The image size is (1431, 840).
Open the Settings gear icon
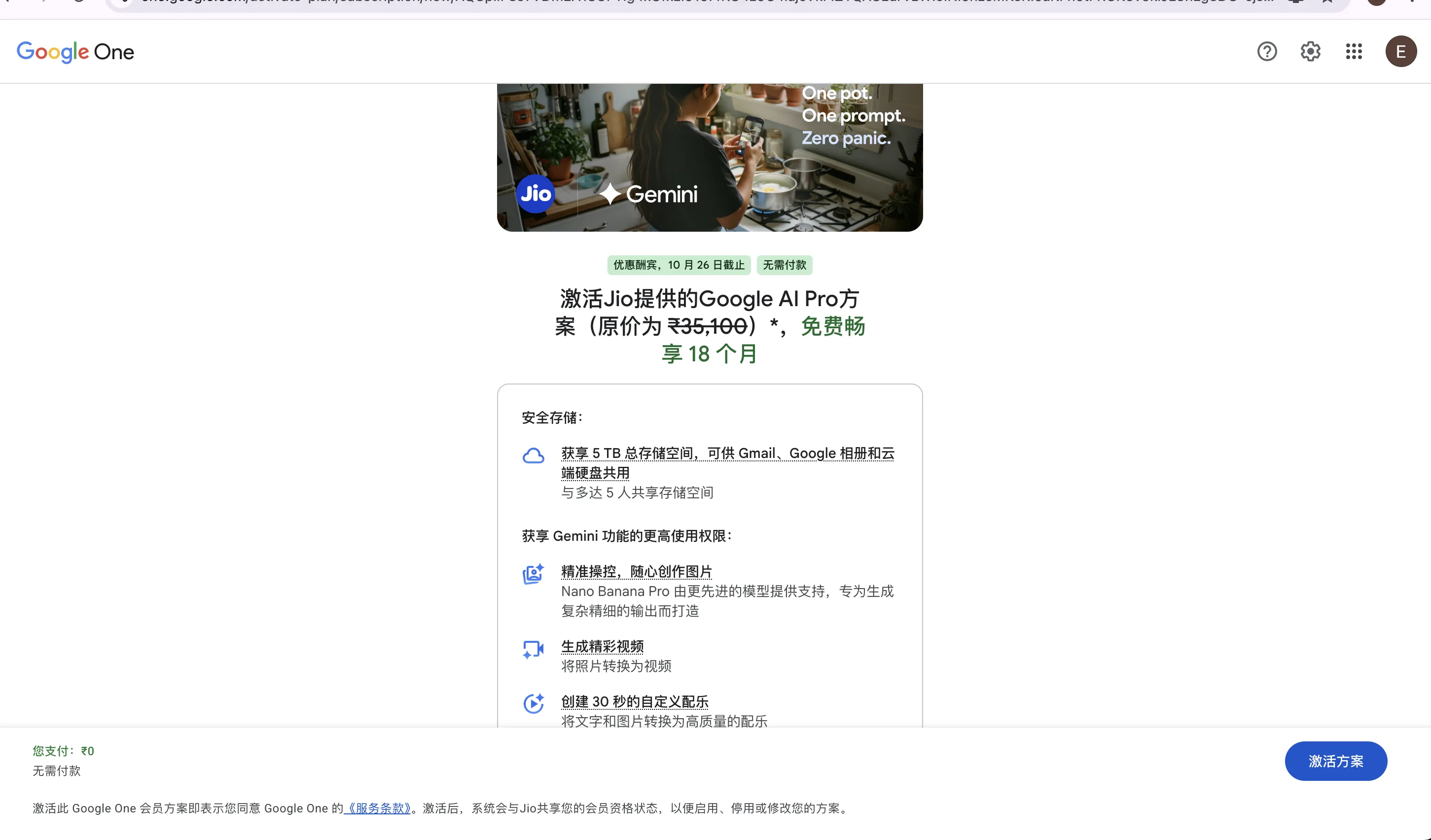1311,52
